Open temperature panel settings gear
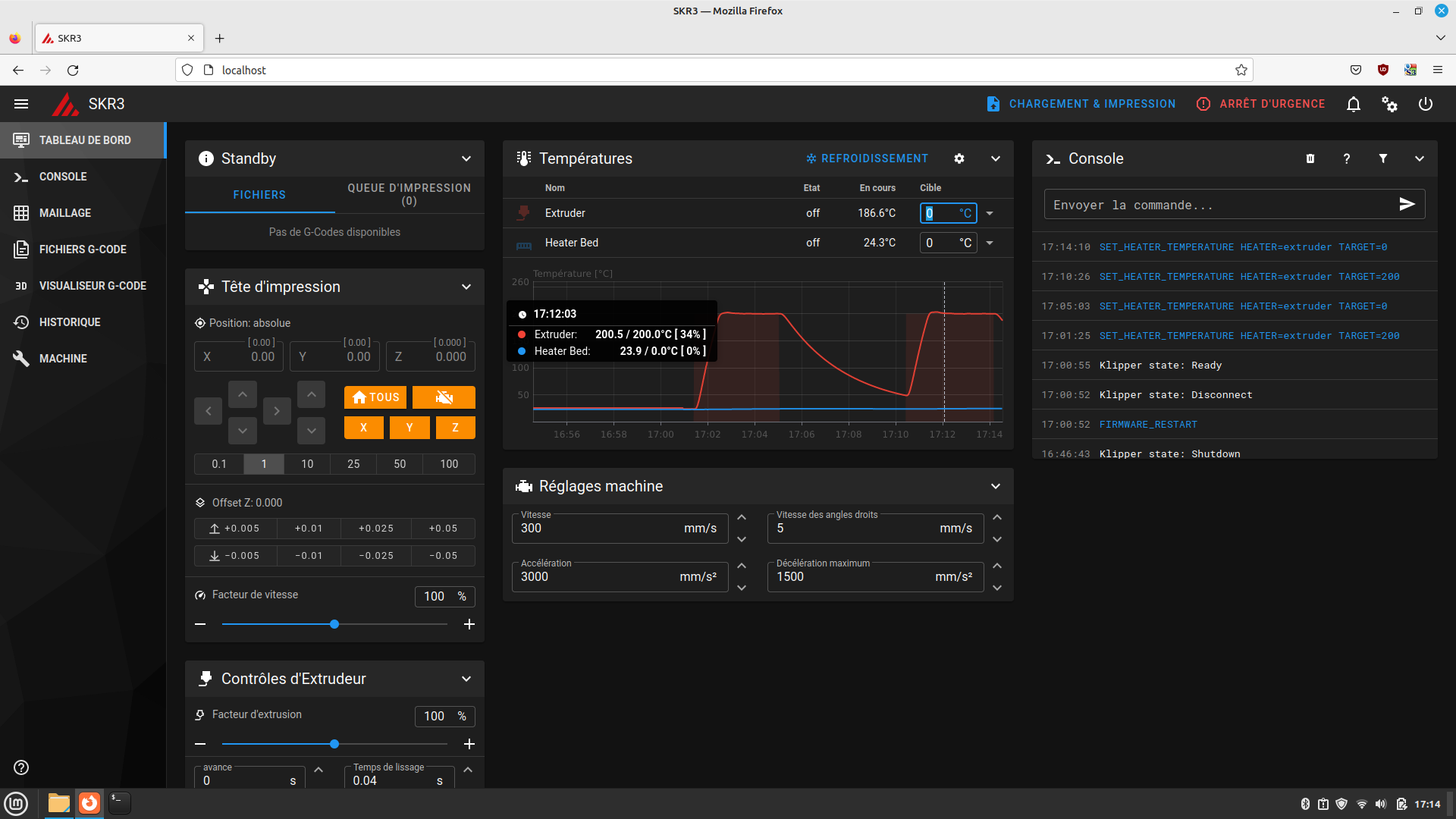The image size is (1456, 819). click(959, 158)
